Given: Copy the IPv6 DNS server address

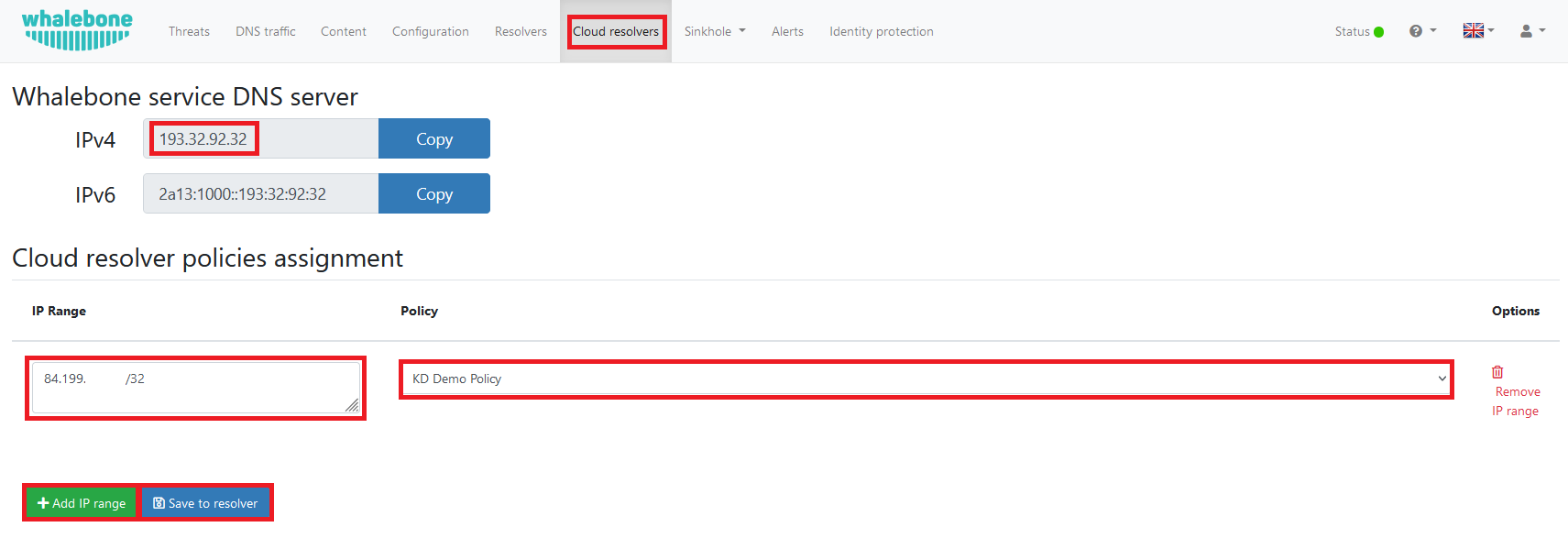Looking at the screenshot, I should tap(434, 194).
